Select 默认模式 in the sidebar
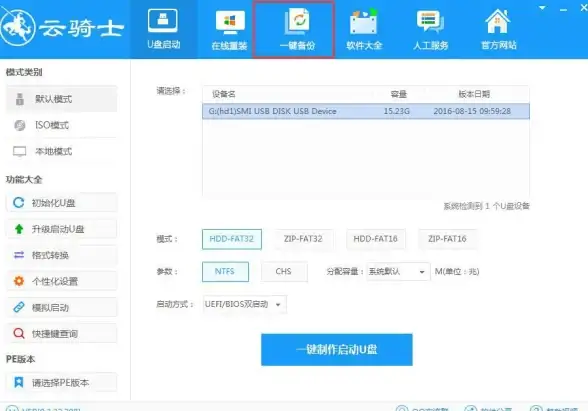 (x=61, y=99)
